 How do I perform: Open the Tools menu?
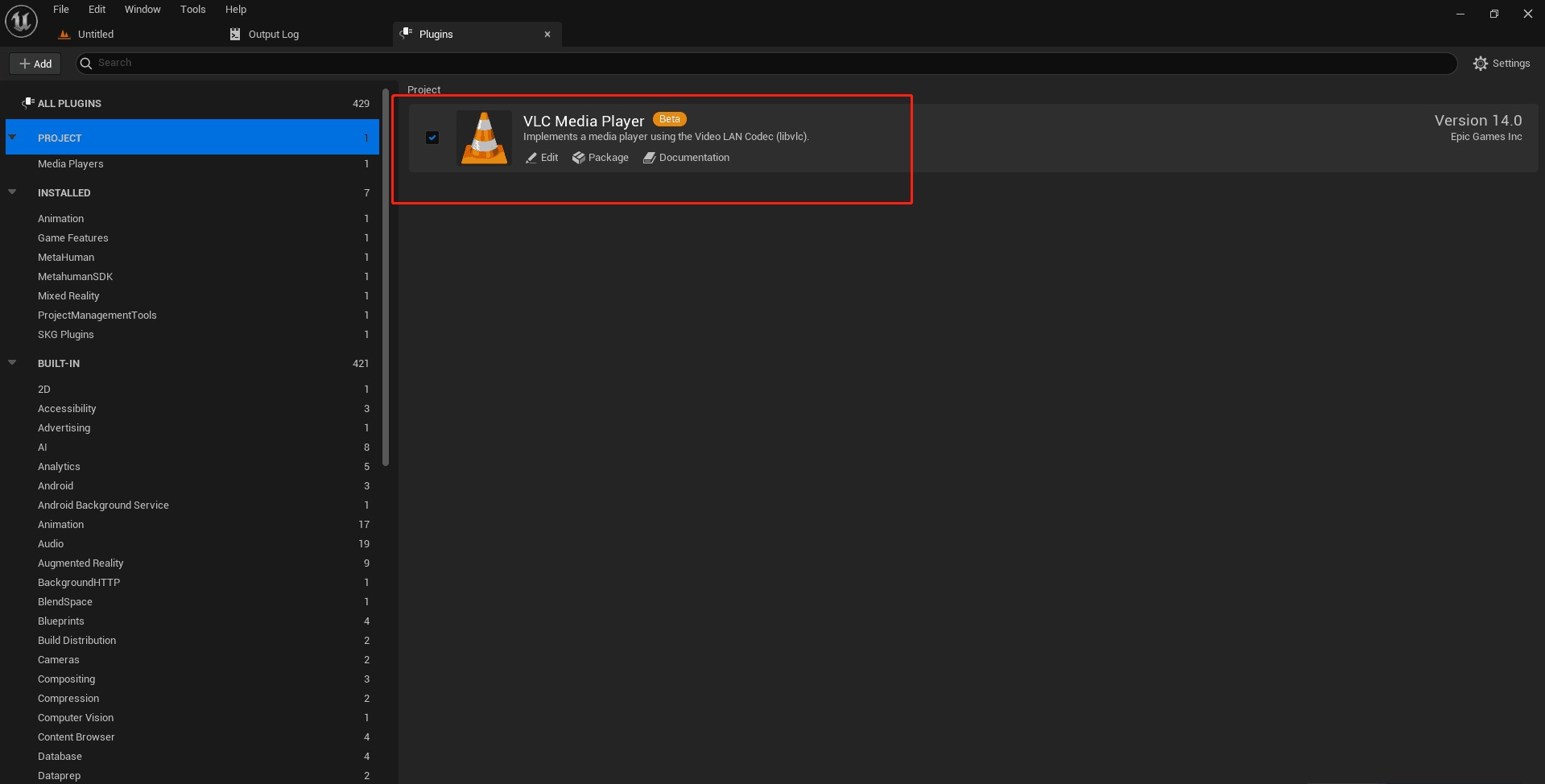[193, 10]
